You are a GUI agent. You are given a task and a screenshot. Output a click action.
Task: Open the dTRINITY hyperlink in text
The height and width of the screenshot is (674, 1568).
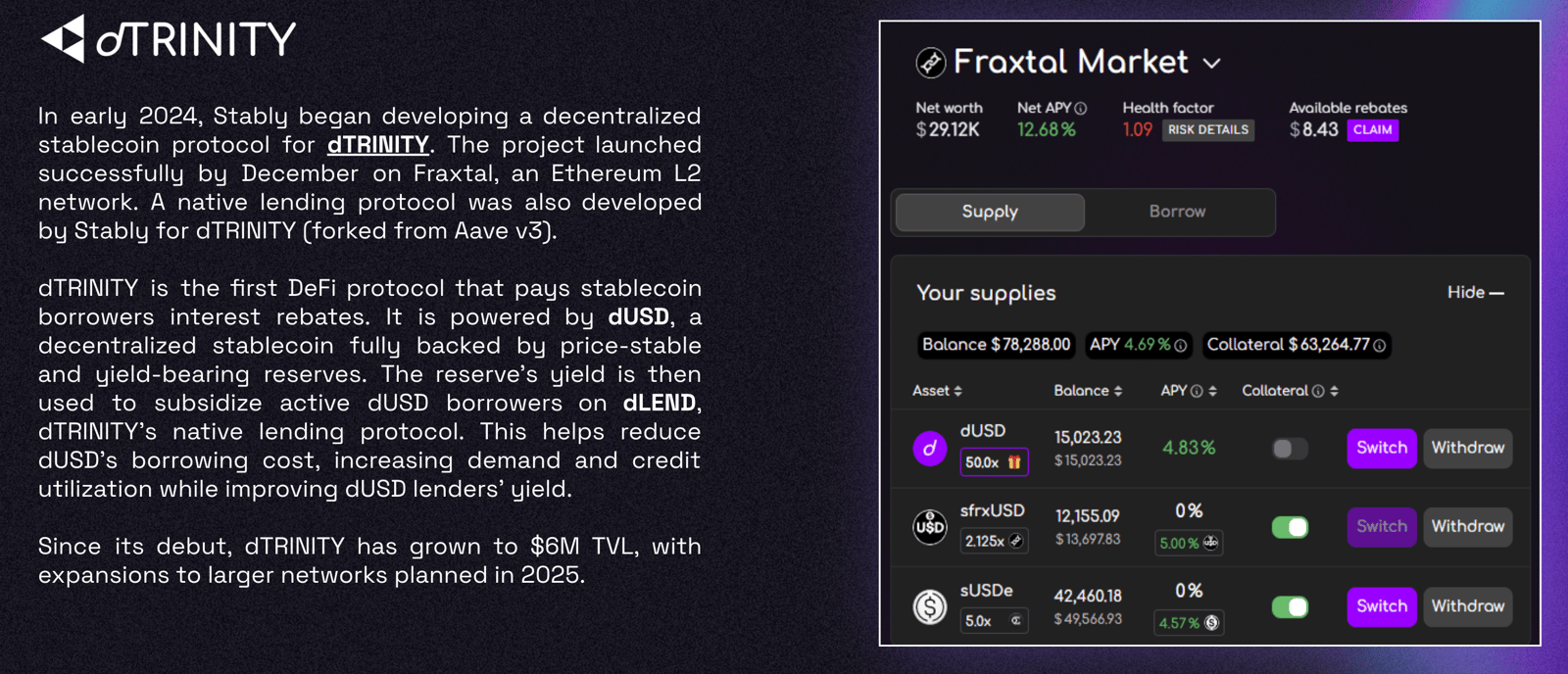tap(378, 145)
